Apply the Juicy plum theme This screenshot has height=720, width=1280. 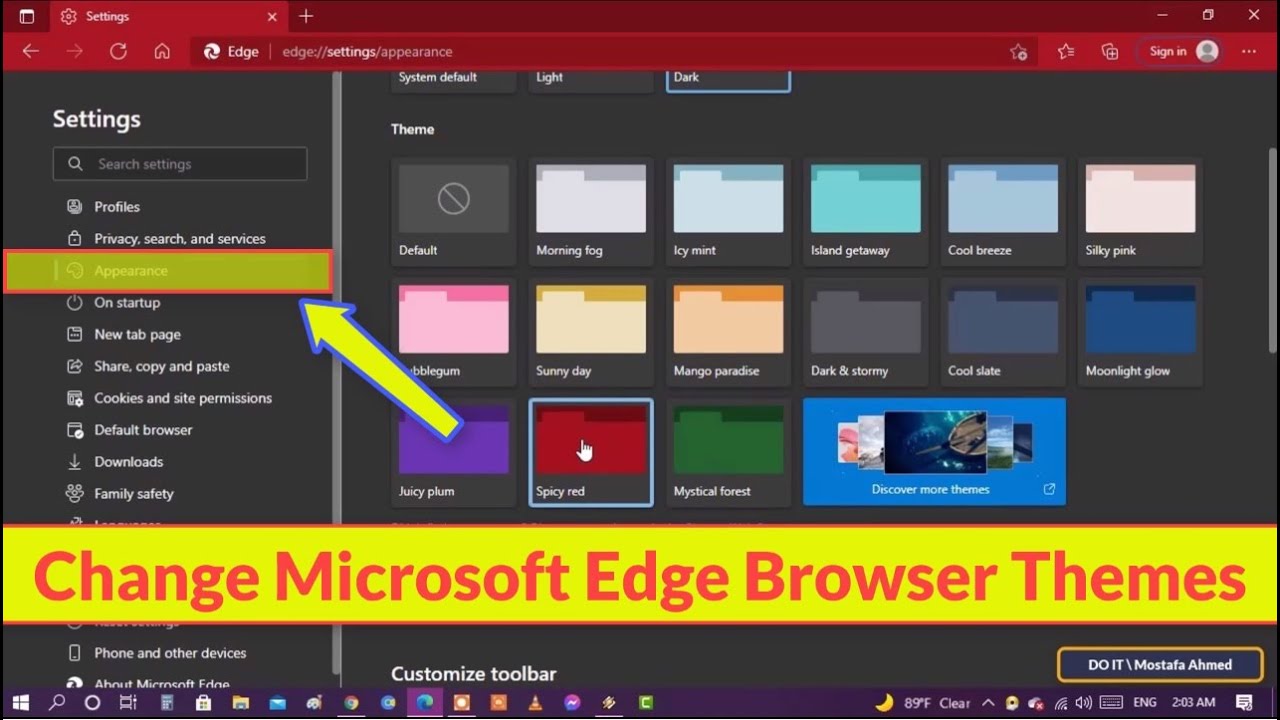coord(453,452)
